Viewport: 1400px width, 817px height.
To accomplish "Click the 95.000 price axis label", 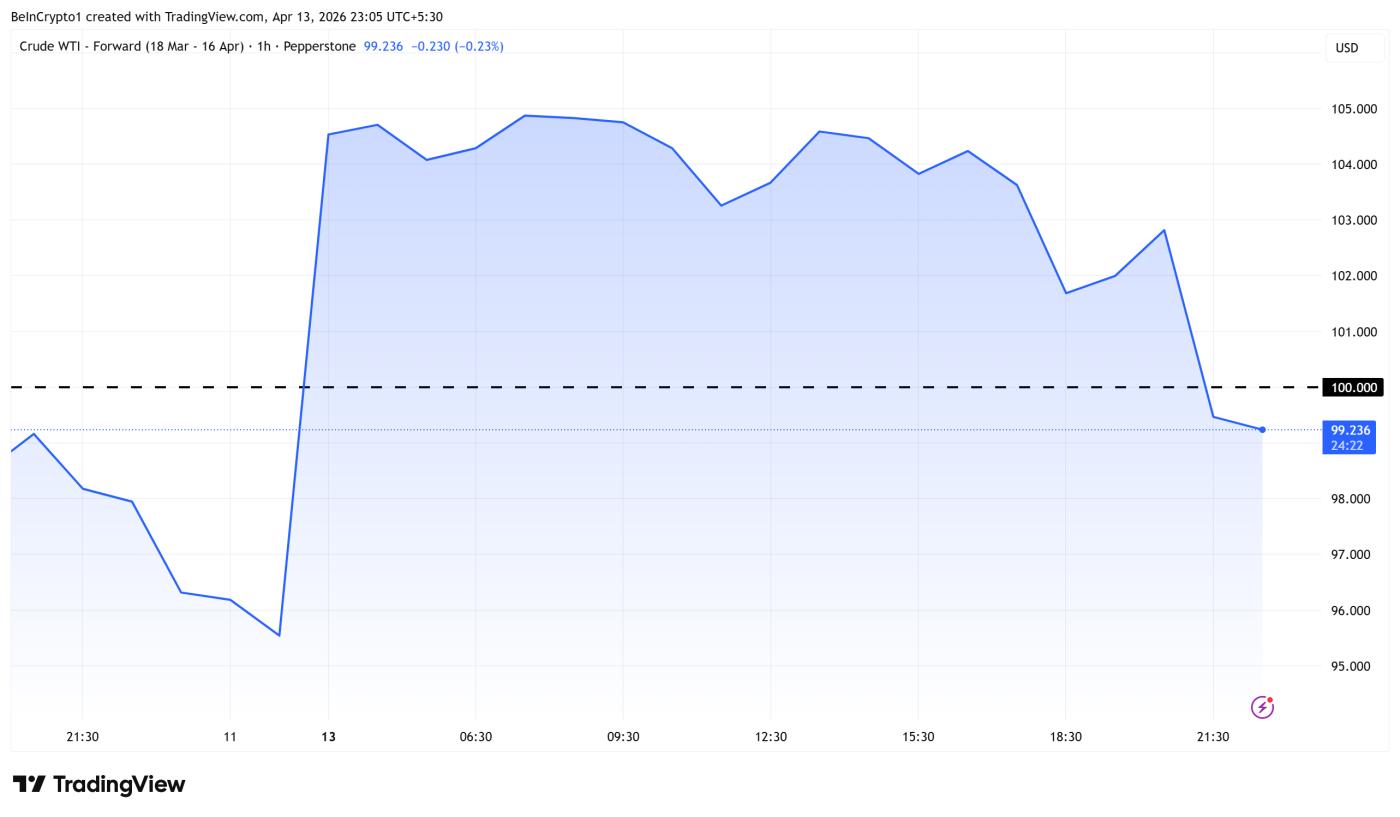I will tap(1350, 666).
